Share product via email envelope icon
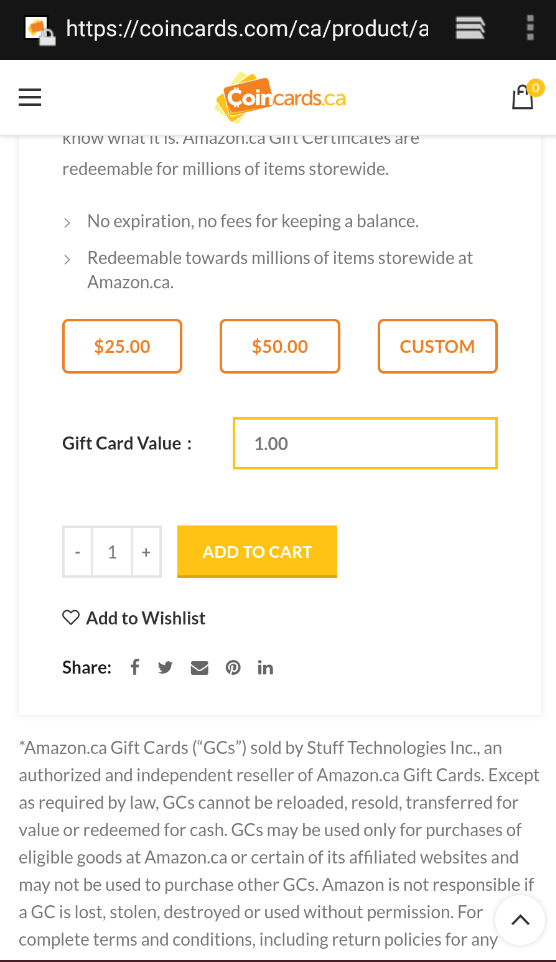The height and width of the screenshot is (962, 556). (x=199, y=668)
